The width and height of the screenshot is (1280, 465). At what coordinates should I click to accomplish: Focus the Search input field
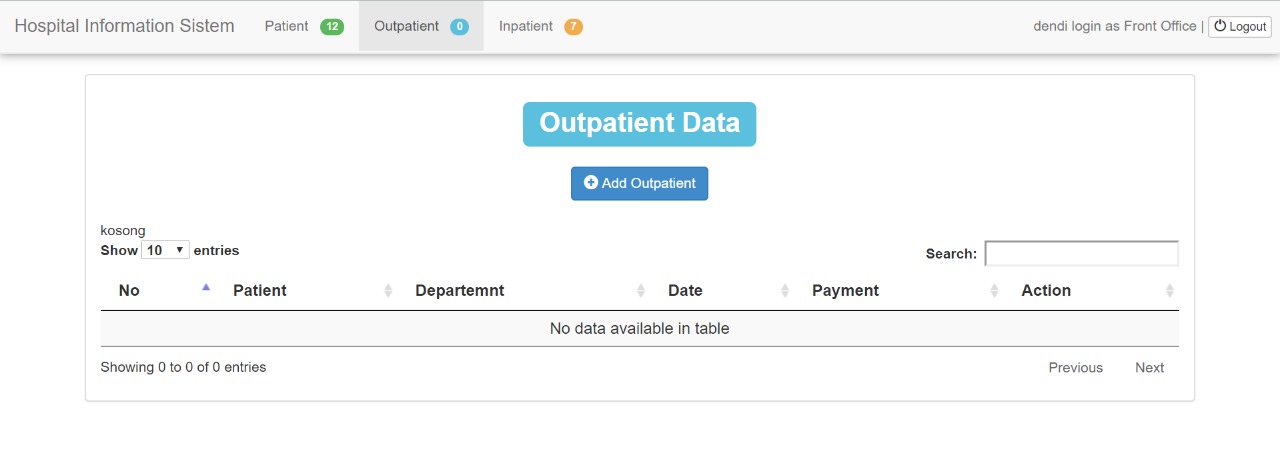[x=1082, y=253]
